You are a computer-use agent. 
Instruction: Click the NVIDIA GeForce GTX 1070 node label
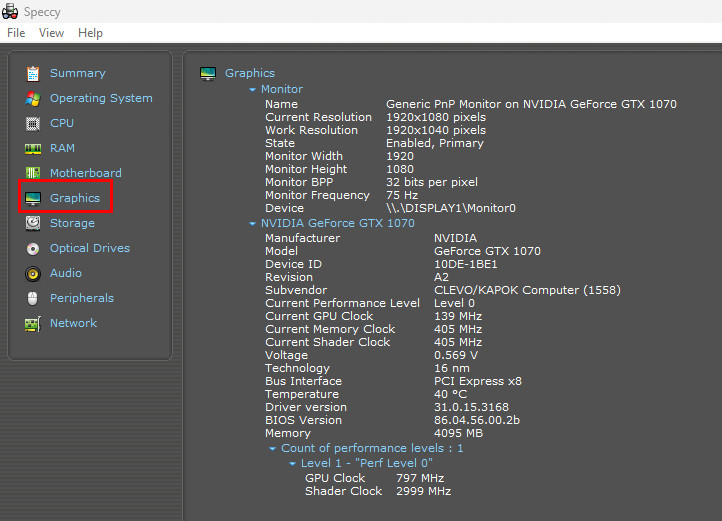coord(338,223)
